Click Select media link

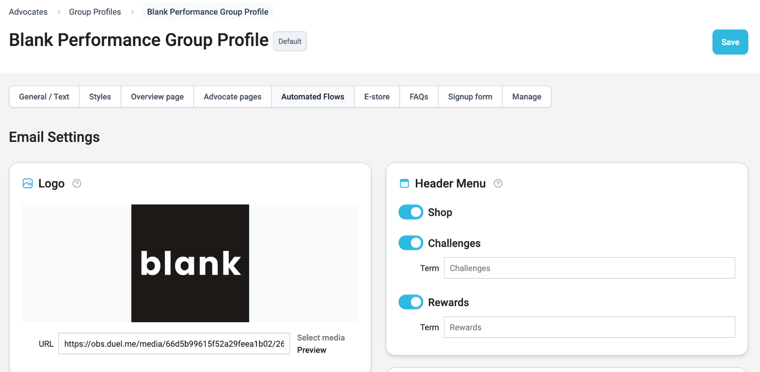click(x=321, y=338)
